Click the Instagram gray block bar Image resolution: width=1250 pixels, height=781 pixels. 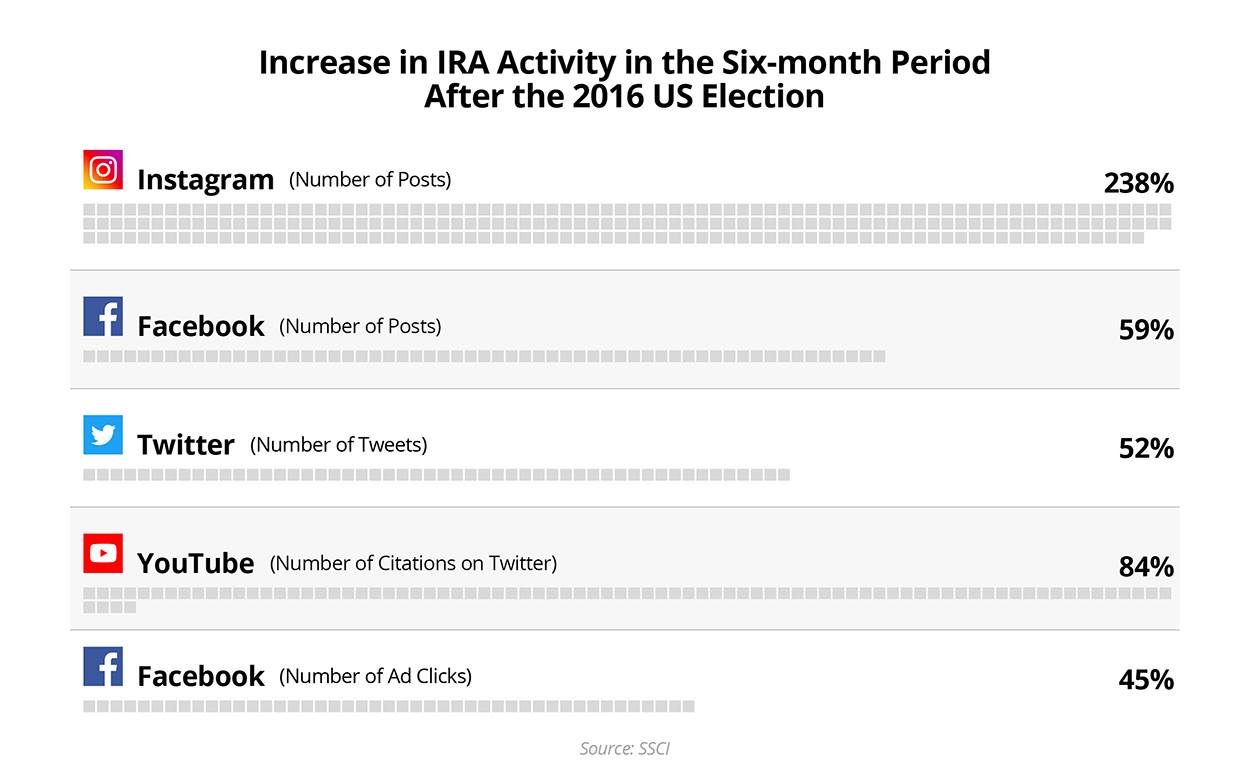(x=627, y=224)
